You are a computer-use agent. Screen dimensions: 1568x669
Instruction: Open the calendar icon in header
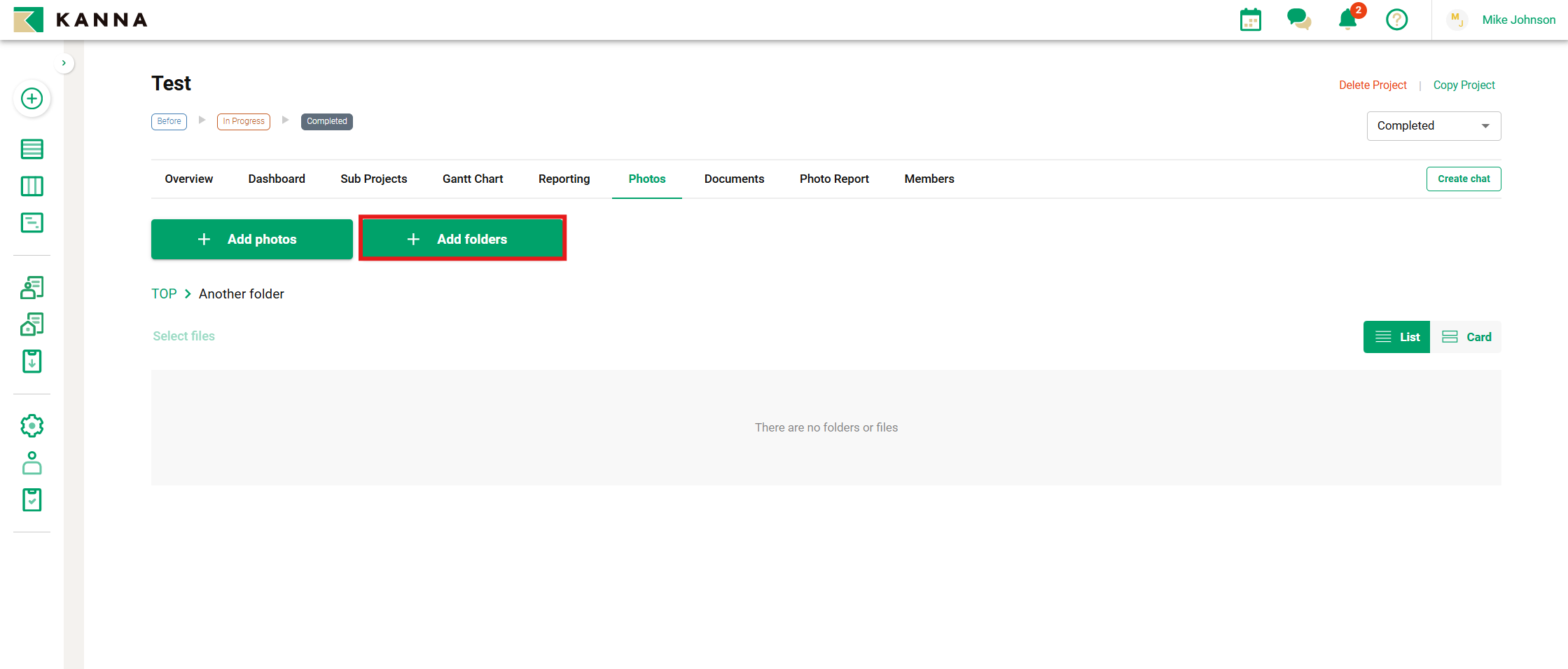coord(1250,20)
